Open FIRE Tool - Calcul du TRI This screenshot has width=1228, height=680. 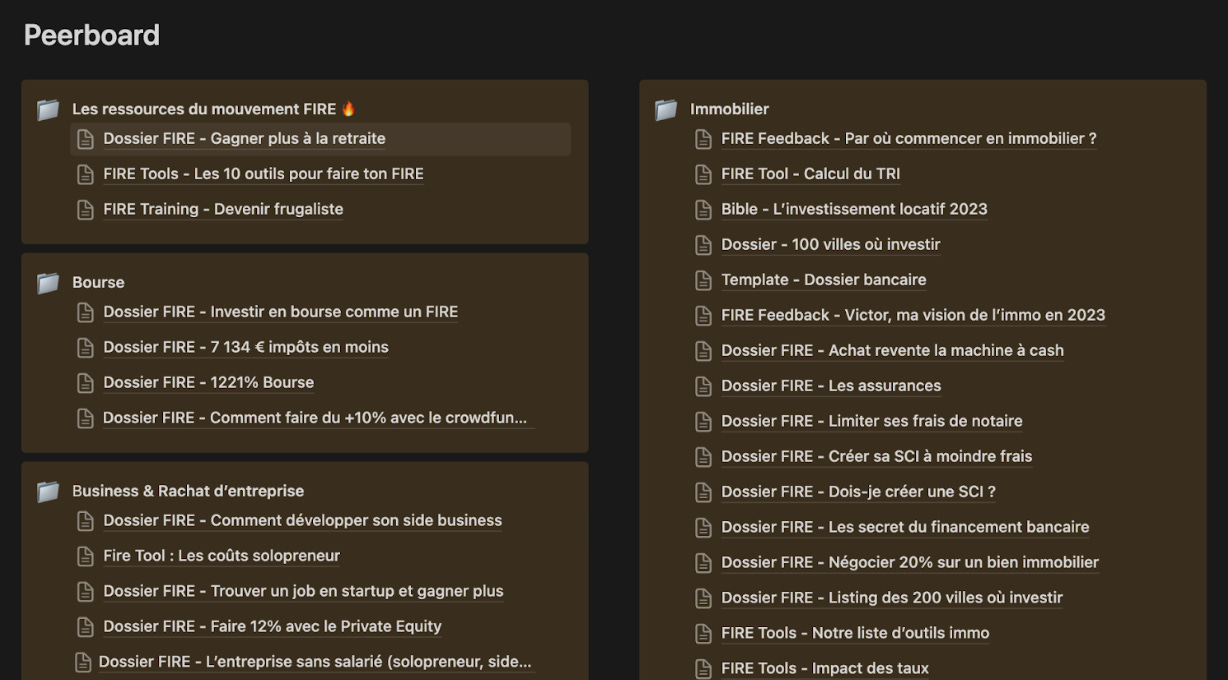[x=810, y=174]
